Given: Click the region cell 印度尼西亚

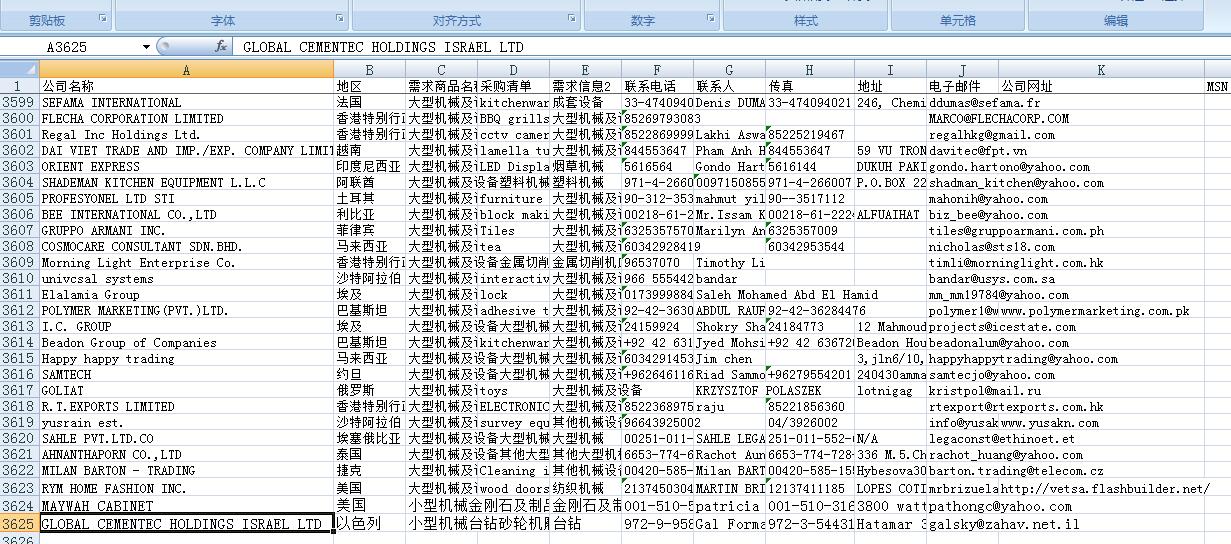Looking at the screenshot, I should point(370,166).
